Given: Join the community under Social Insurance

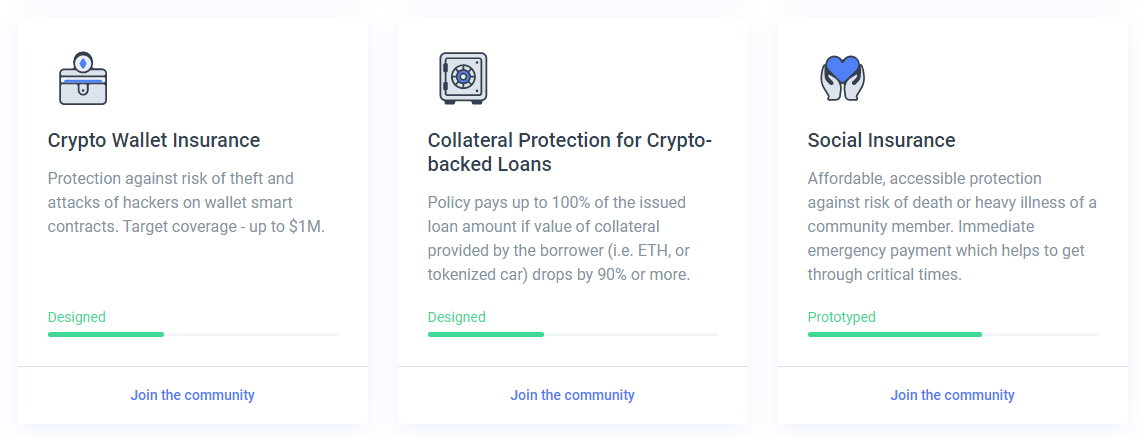Looking at the screenshot, I should coord(952,395).
